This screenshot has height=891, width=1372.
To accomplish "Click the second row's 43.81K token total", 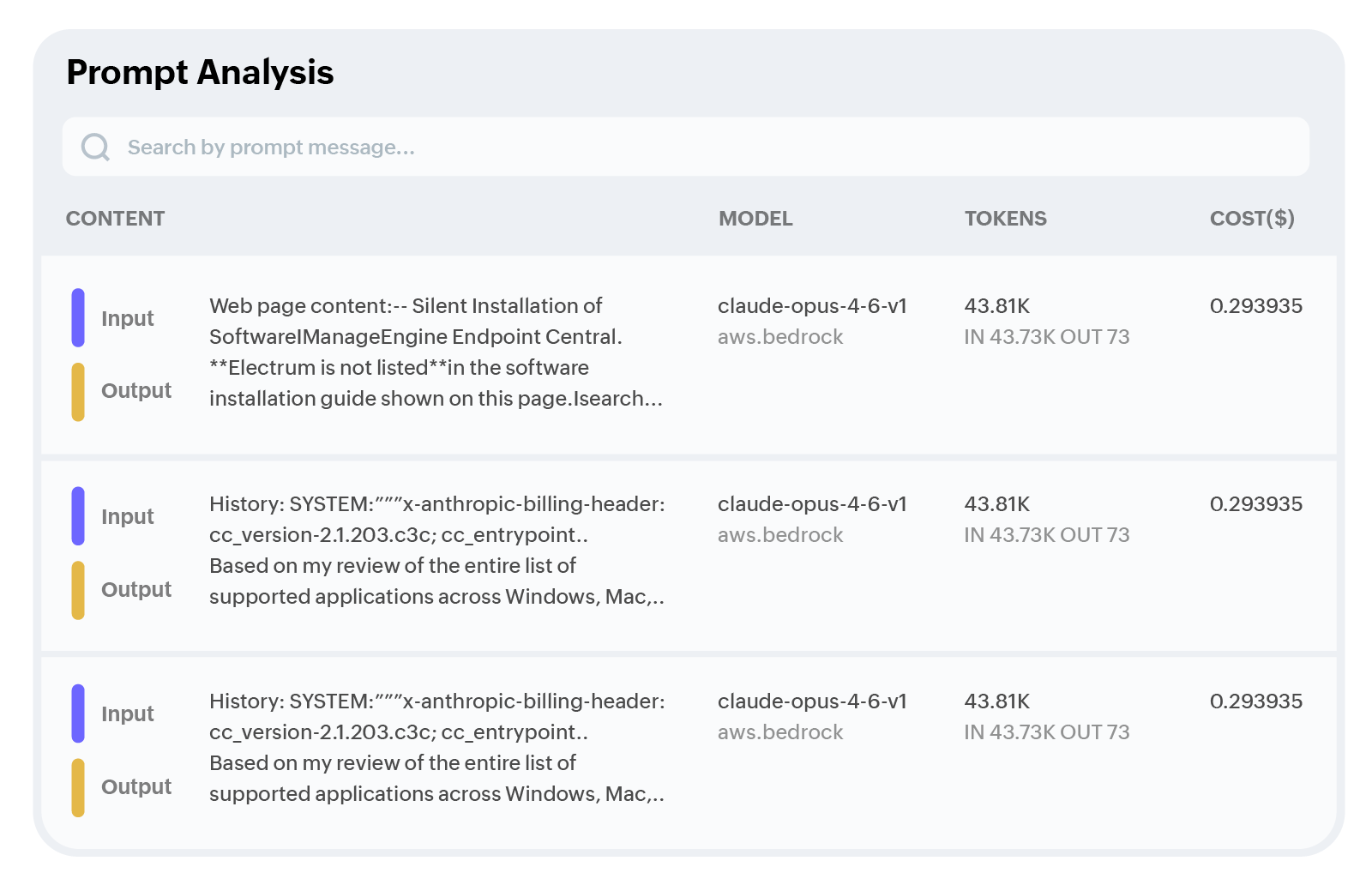I will tap(996, 504).
